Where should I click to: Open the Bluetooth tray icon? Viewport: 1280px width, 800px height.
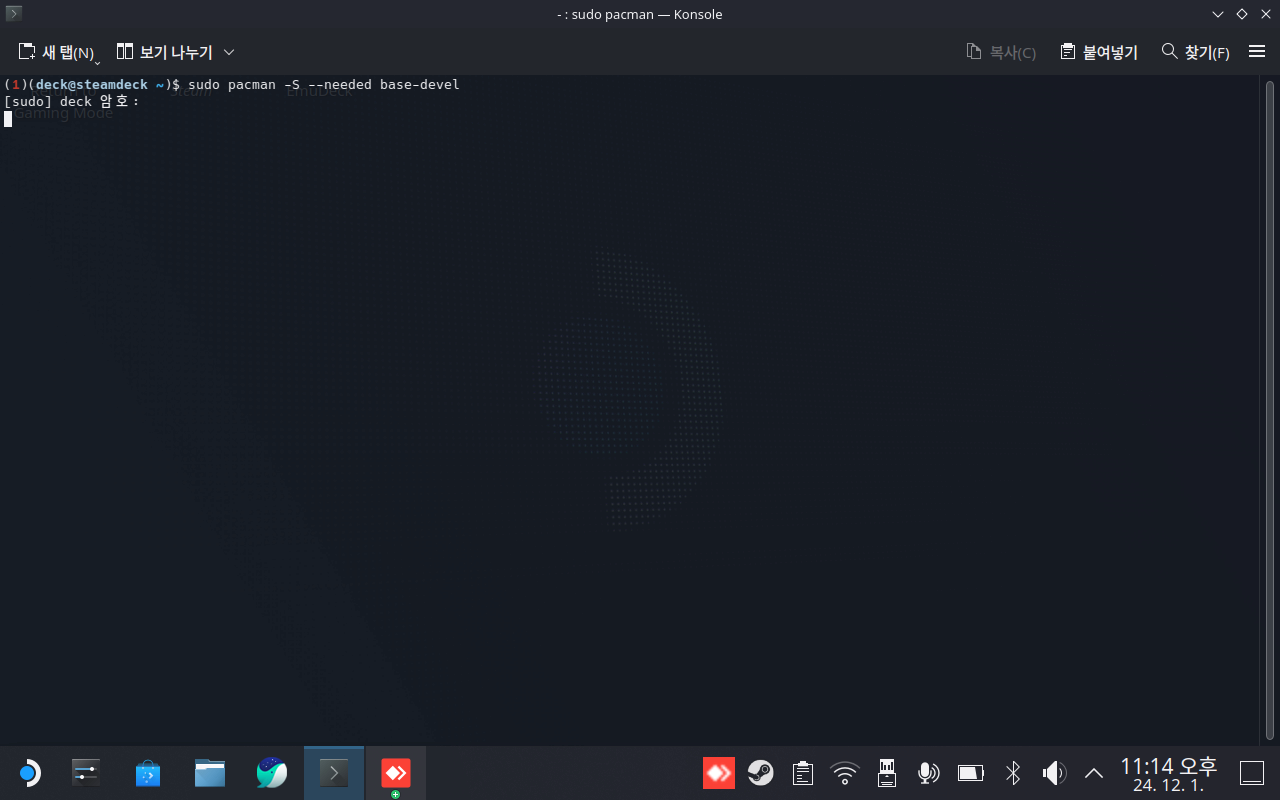1013,773
